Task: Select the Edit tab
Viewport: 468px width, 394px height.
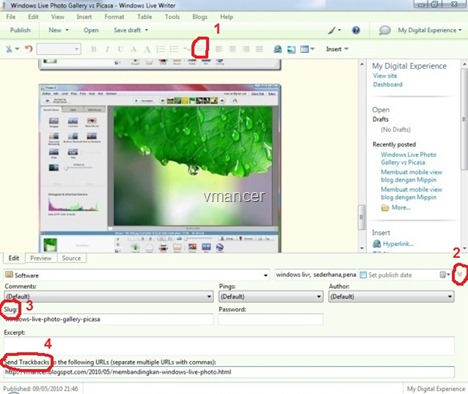Action: 14,258
